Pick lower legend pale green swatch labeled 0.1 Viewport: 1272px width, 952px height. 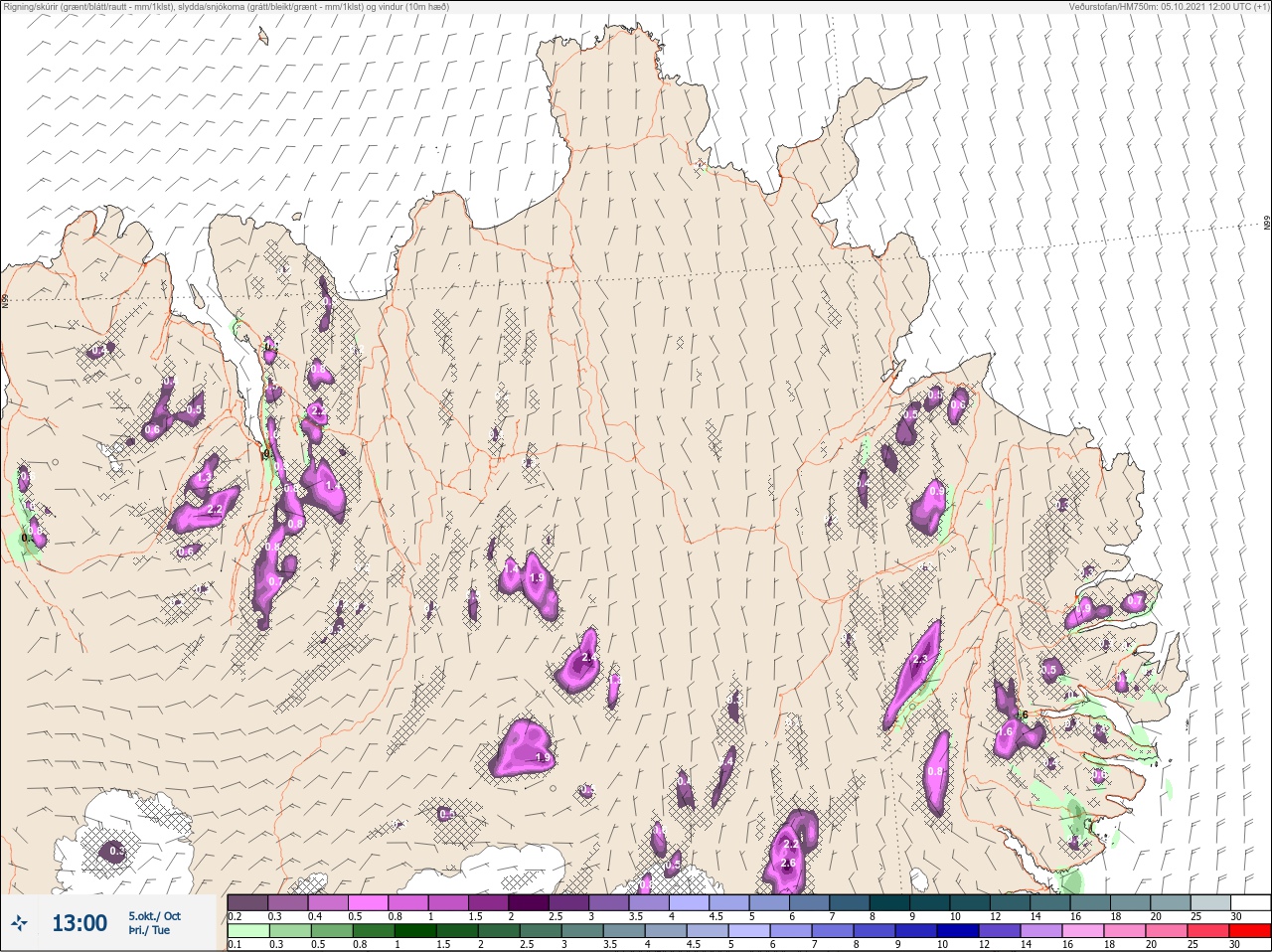point(247,931)
